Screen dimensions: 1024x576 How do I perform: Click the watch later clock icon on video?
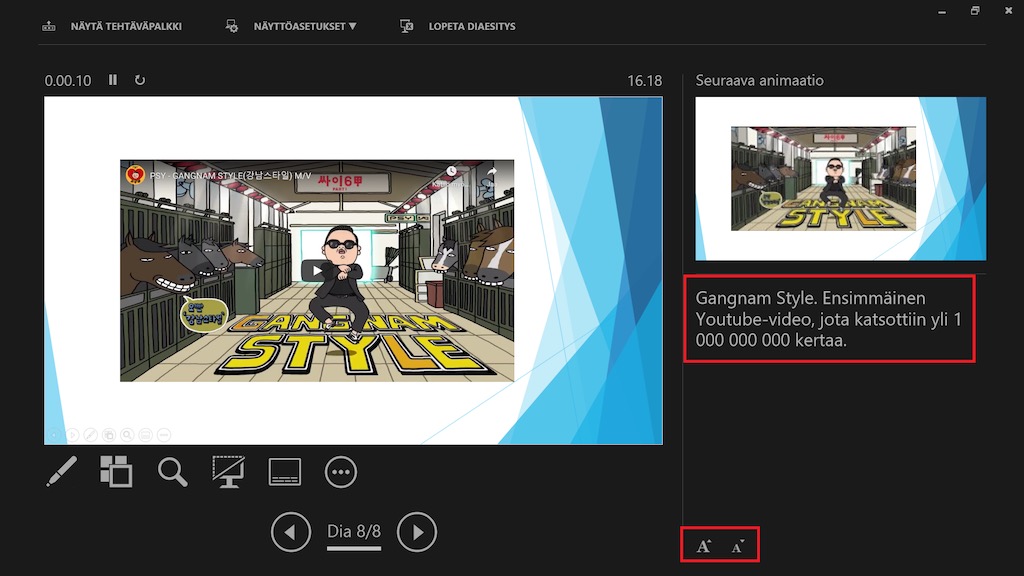point(451,171)
